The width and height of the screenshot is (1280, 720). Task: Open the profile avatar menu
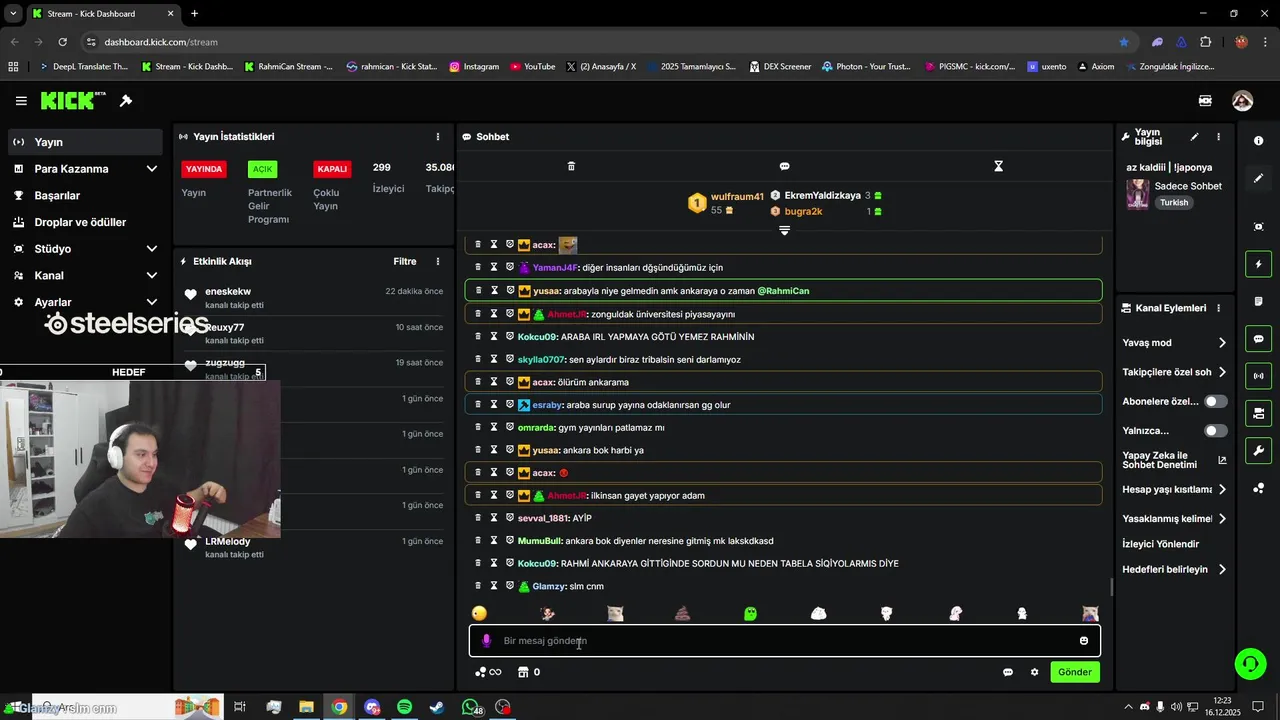coord(1242,101)
